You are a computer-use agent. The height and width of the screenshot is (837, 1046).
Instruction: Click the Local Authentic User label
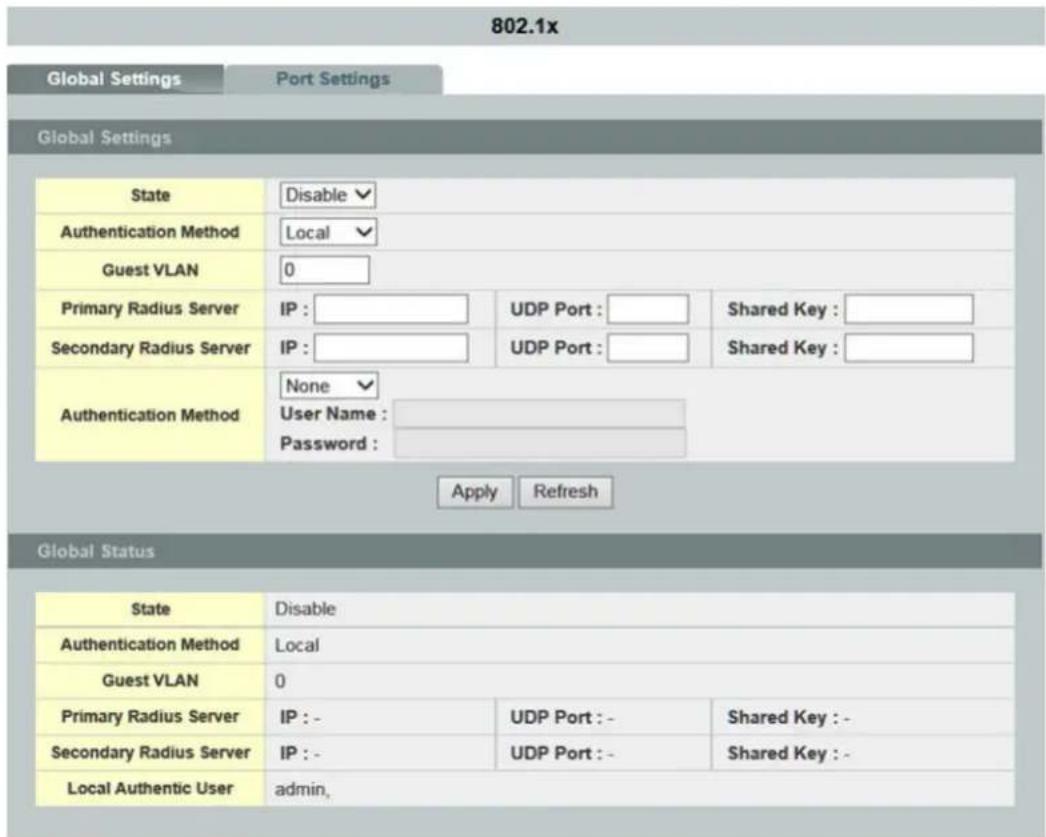tap(150, 788)
